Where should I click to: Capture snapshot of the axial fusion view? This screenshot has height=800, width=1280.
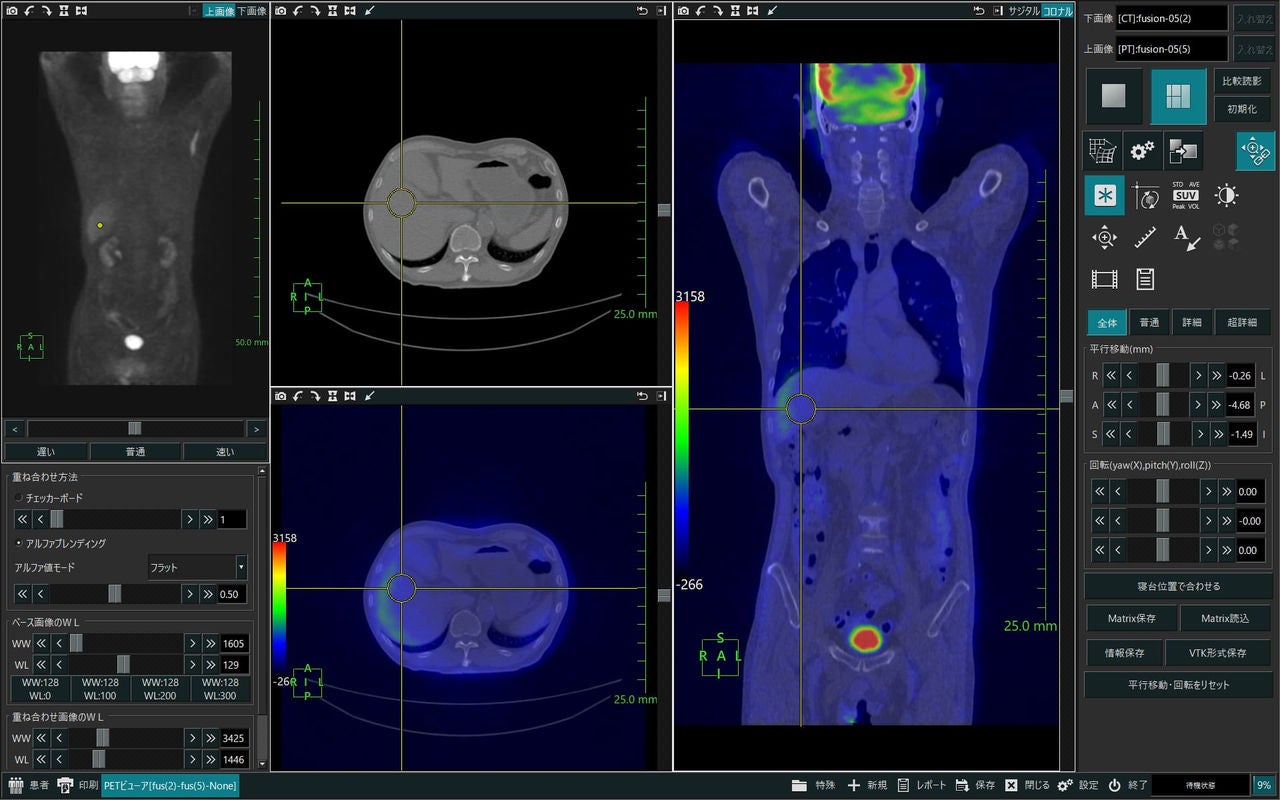[x=281, y=397]
